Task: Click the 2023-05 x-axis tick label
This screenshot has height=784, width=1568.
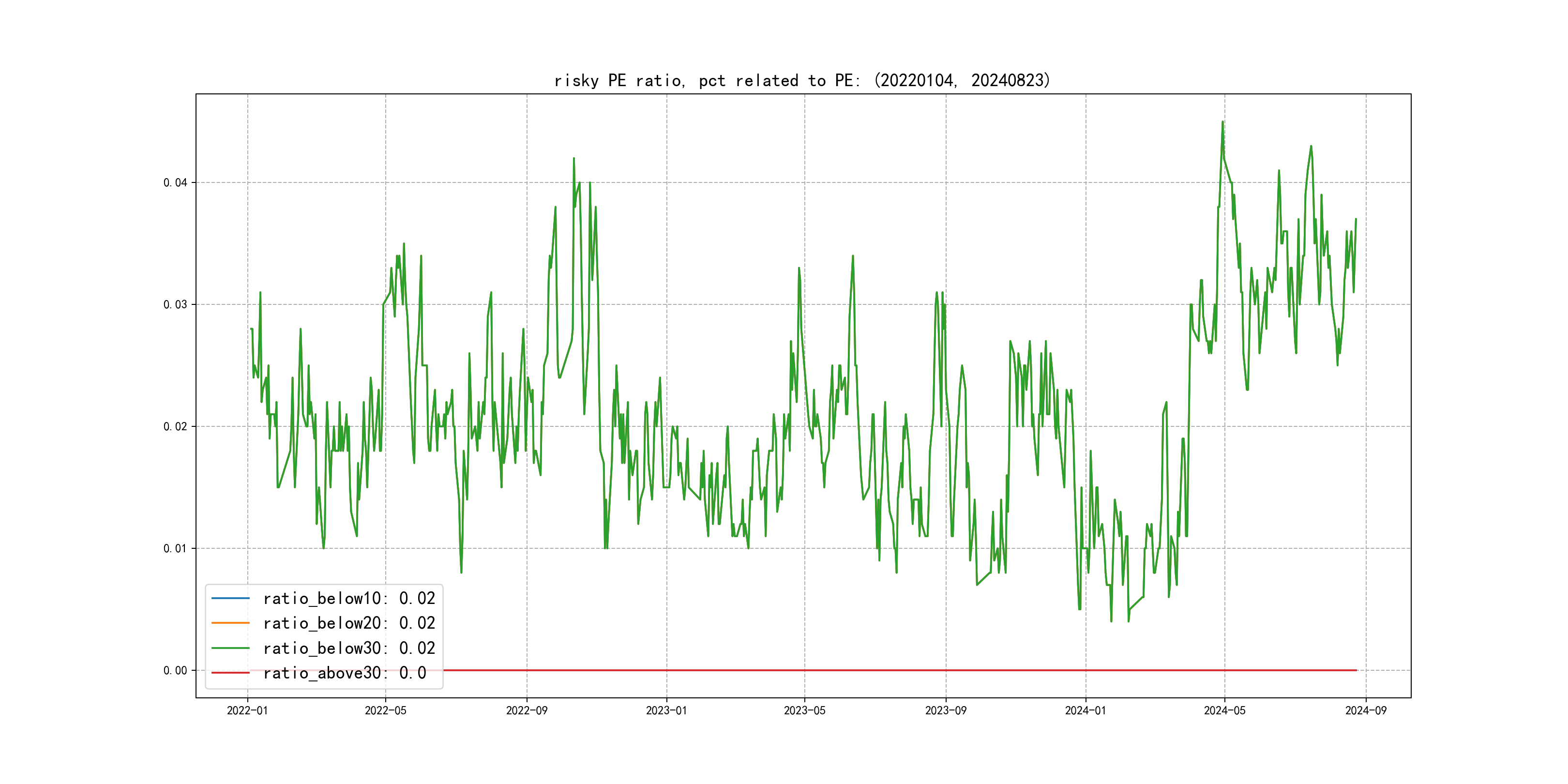Action: 804,710
